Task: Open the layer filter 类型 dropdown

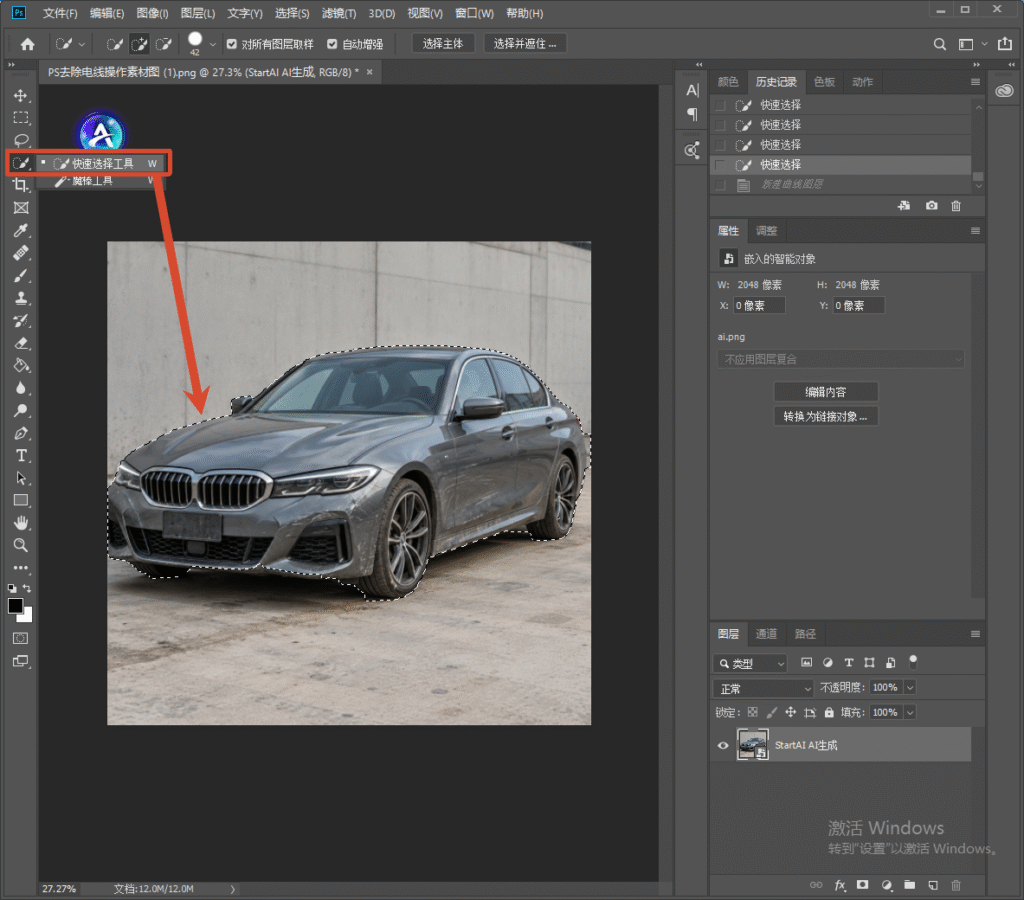Action: 750,664
